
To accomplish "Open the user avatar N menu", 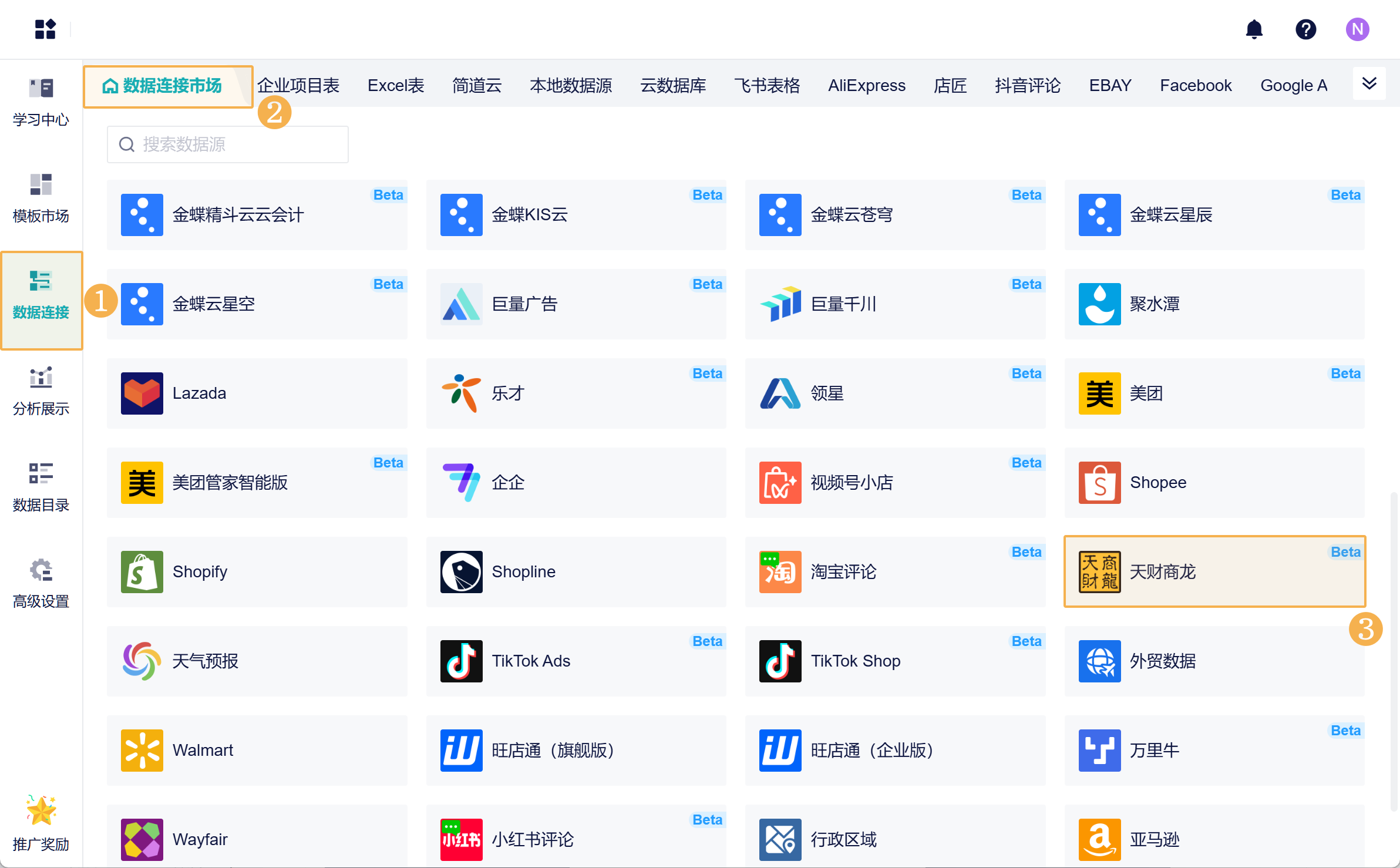I will point(1357,29).
